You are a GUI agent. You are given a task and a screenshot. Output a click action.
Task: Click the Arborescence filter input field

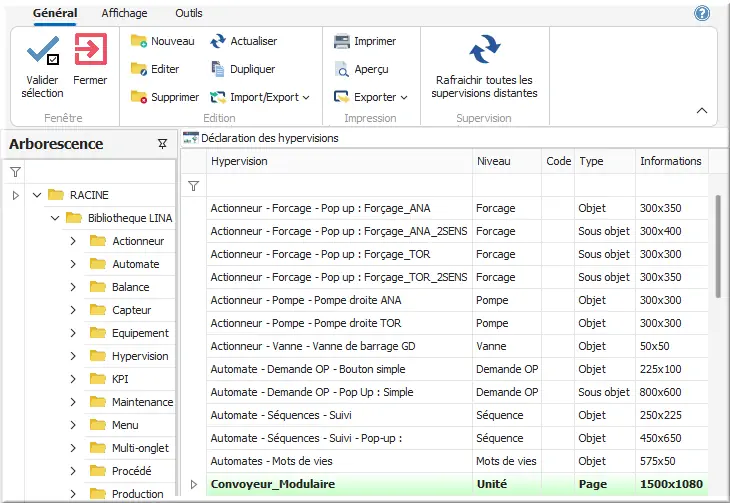tap(99, 172)
